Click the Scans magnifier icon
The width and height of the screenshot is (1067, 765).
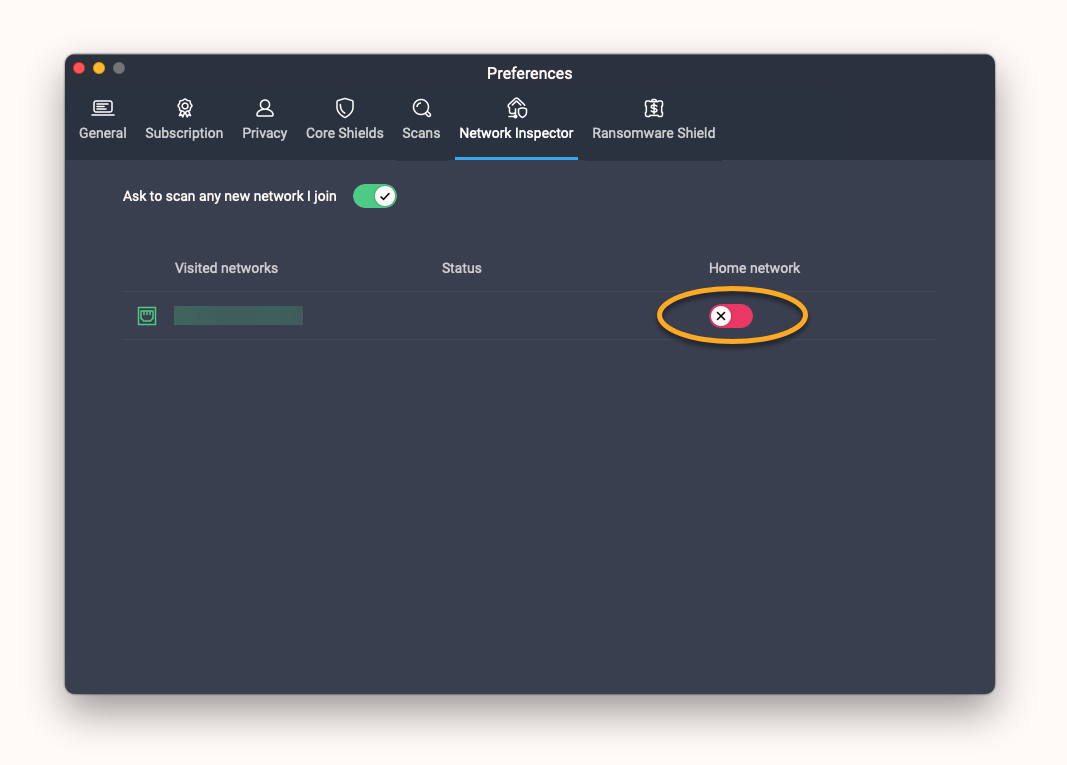point(421,108)
